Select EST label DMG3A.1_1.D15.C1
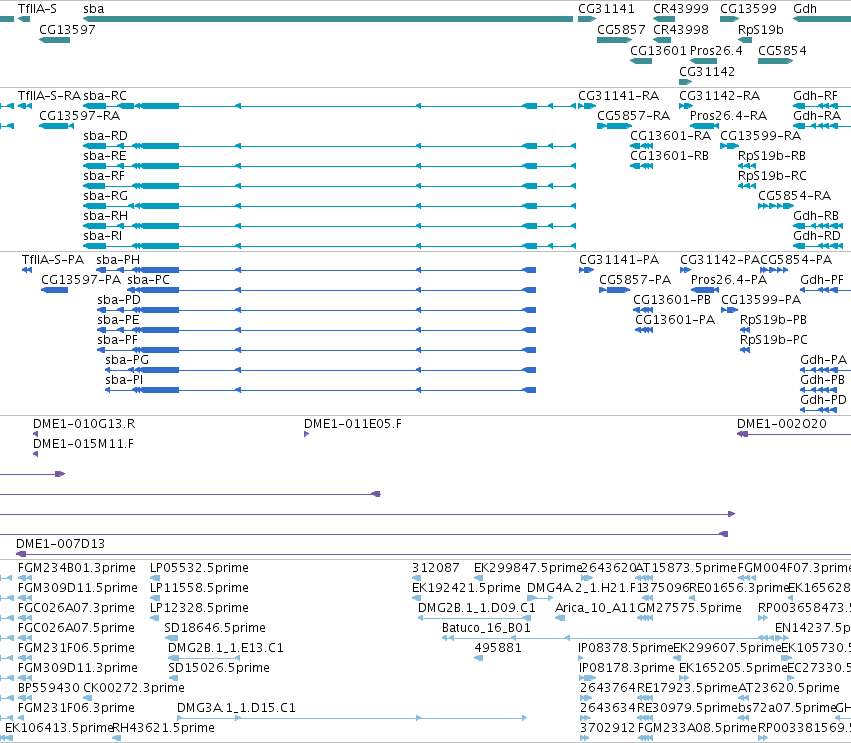This screenshot has width=851, height=743. [236, 708]
